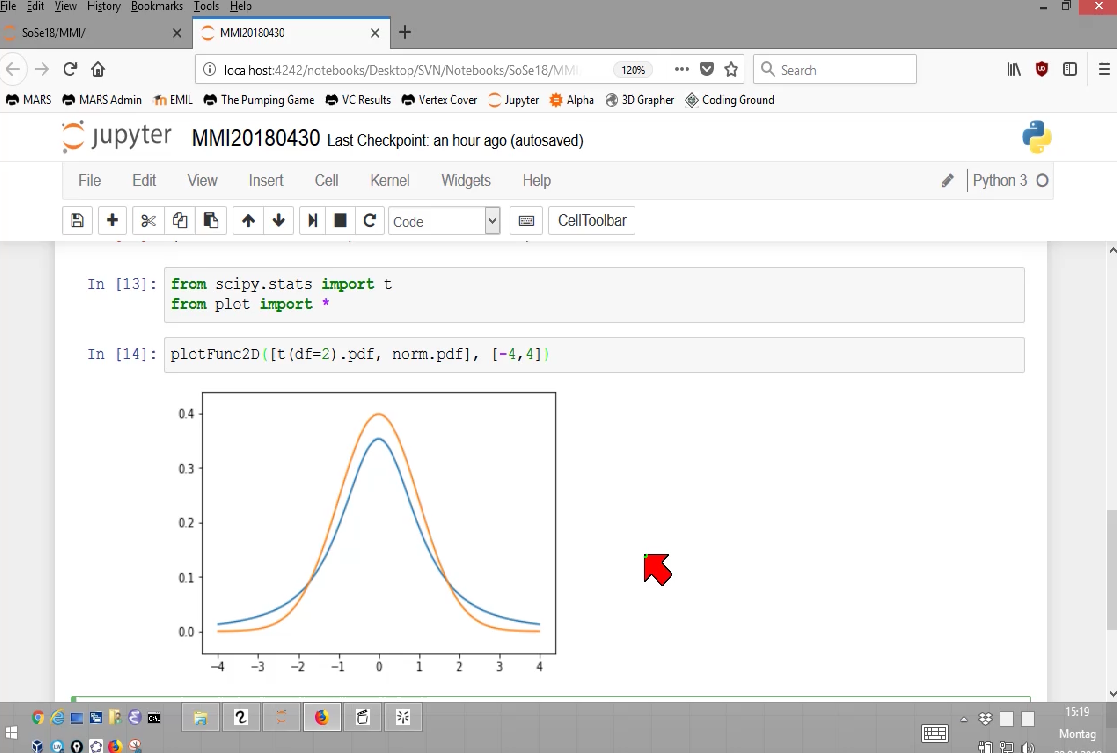Copy selected cells in the toolbar
The height and width of the screenshot is (753, 1117).
[x=180, y=221]
